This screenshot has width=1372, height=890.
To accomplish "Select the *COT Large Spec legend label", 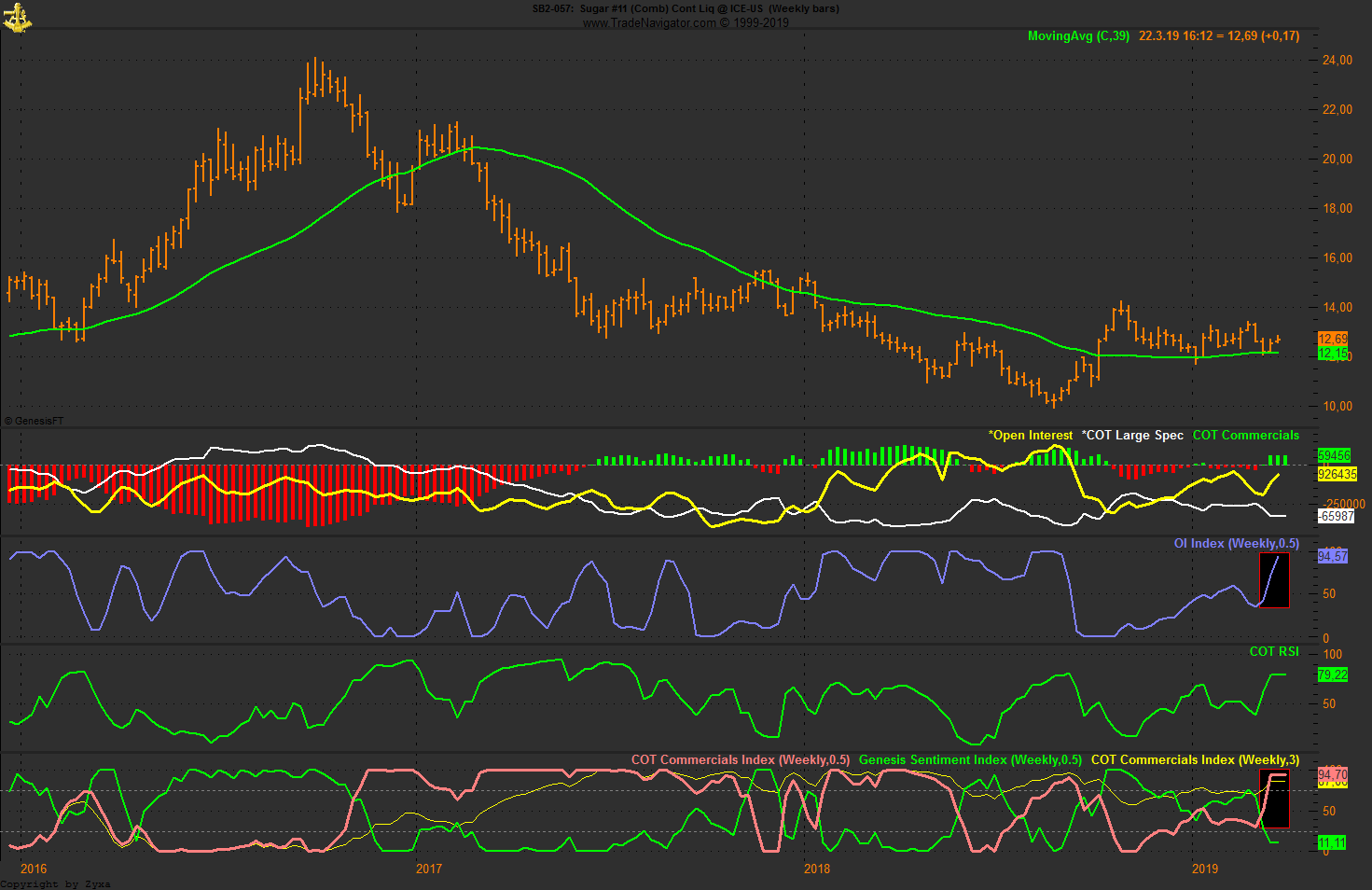I will coord(1132,436).
